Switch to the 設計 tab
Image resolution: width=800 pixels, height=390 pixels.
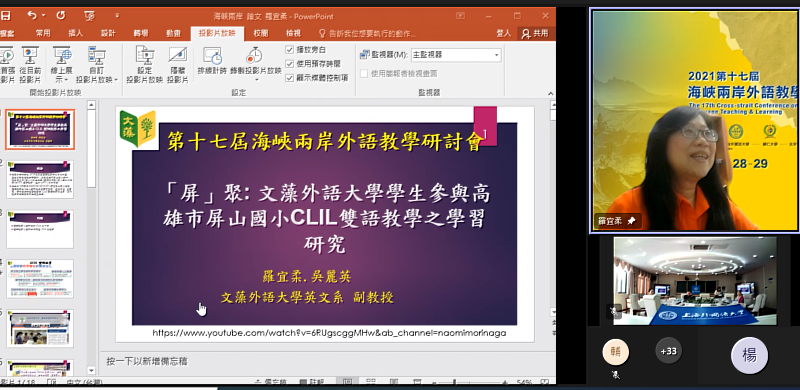108,33
